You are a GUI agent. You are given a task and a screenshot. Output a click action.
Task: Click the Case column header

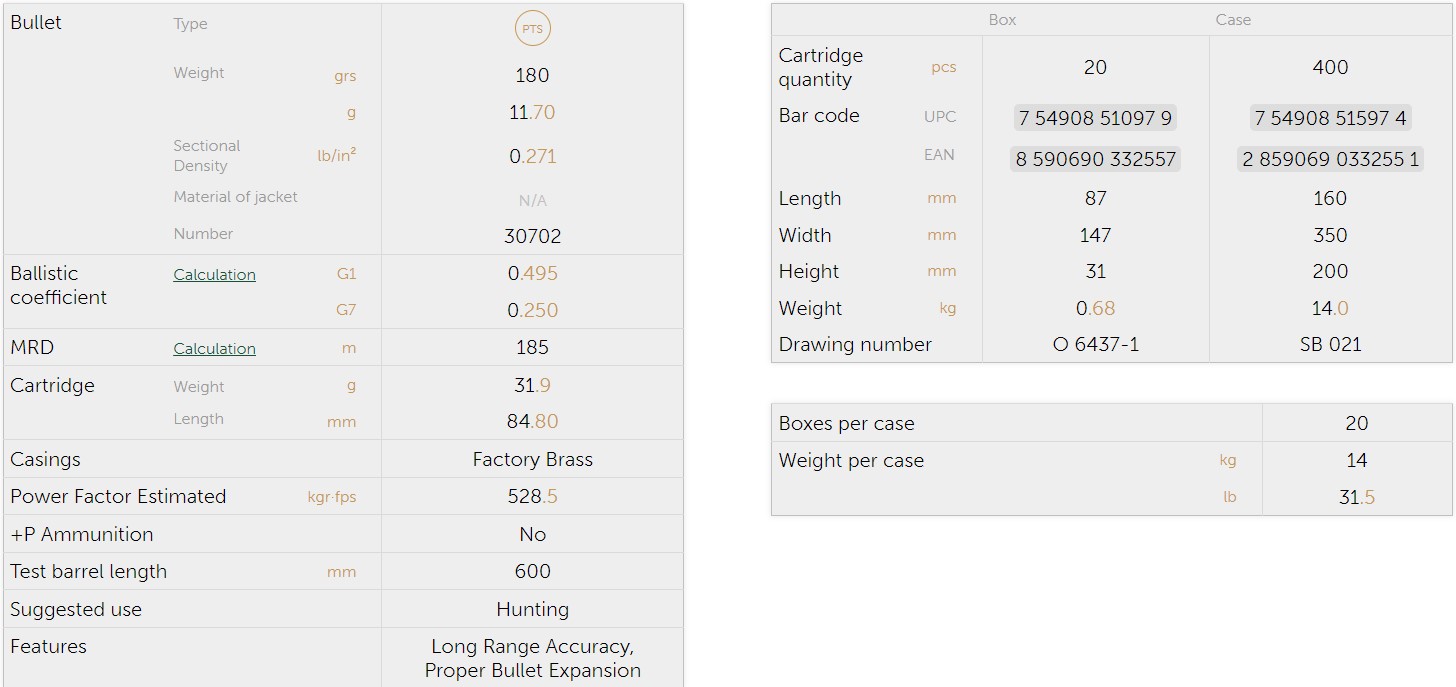pyautogui.click(x=1233, y=20)
